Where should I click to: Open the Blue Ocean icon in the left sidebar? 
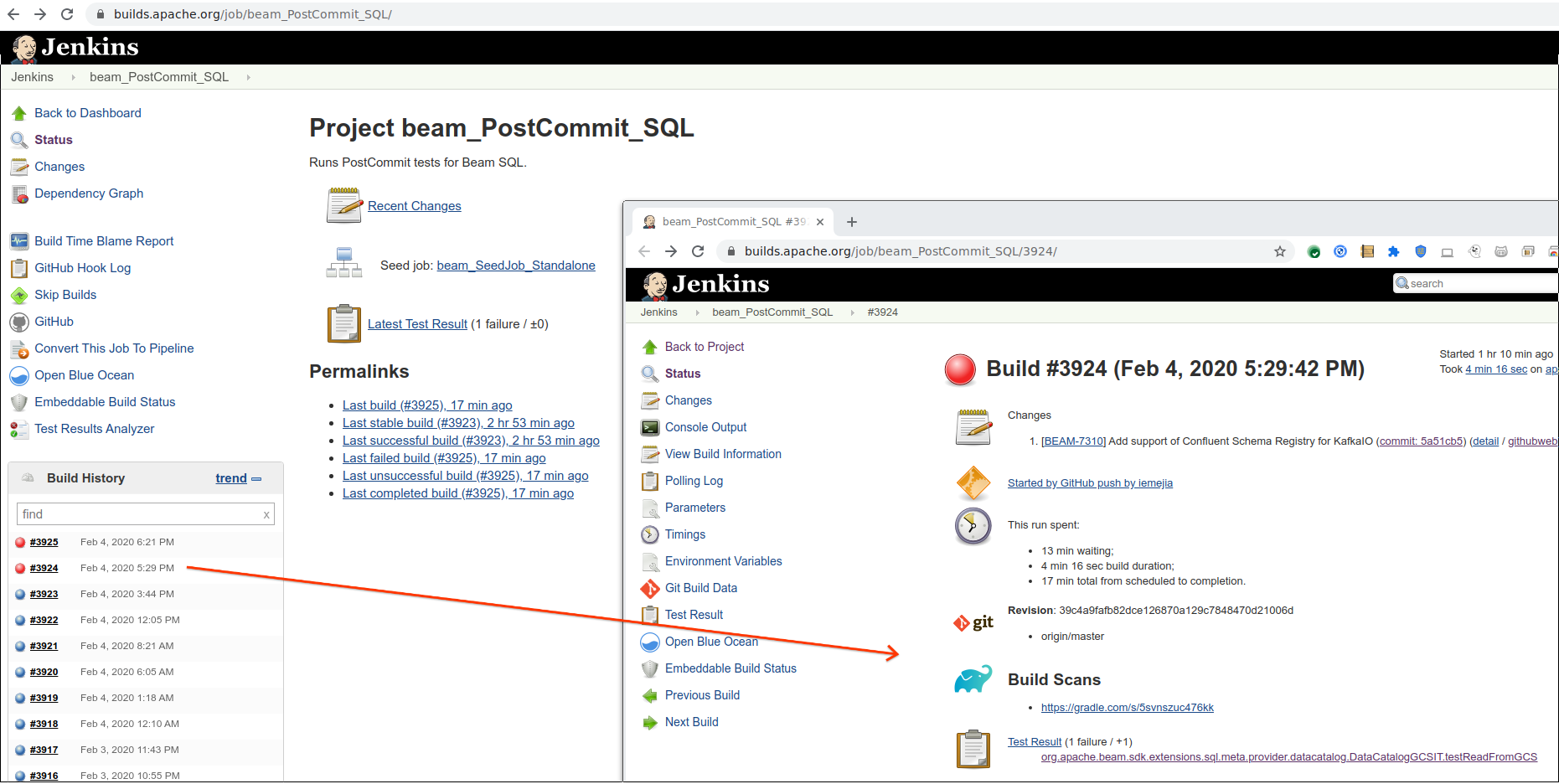pyautogui.click(x=19, y=375)
